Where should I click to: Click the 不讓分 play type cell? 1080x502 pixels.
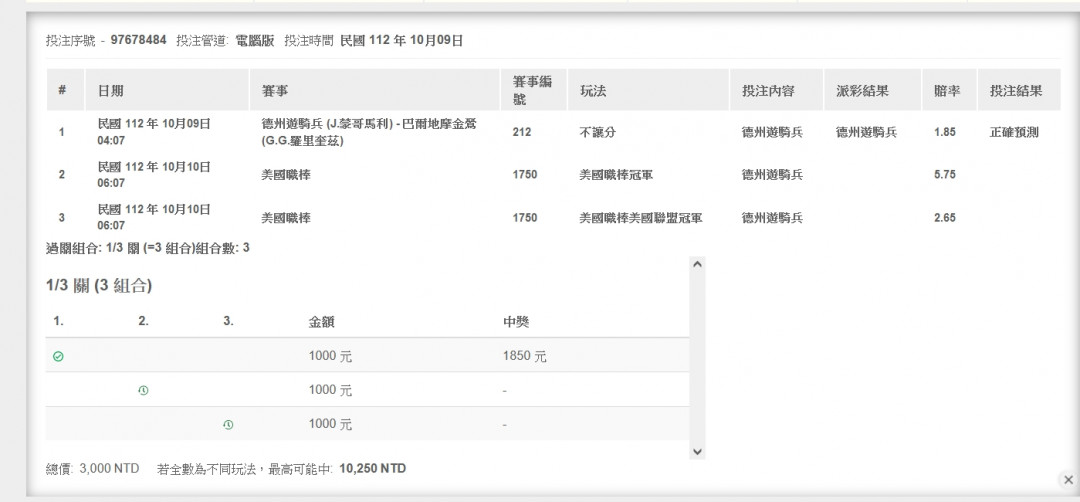(598, 132)
